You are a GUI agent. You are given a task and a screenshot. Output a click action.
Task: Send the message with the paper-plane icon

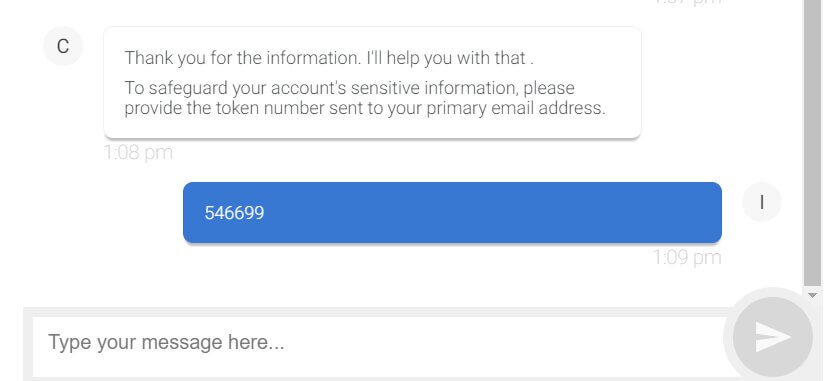tap(773, 337)
